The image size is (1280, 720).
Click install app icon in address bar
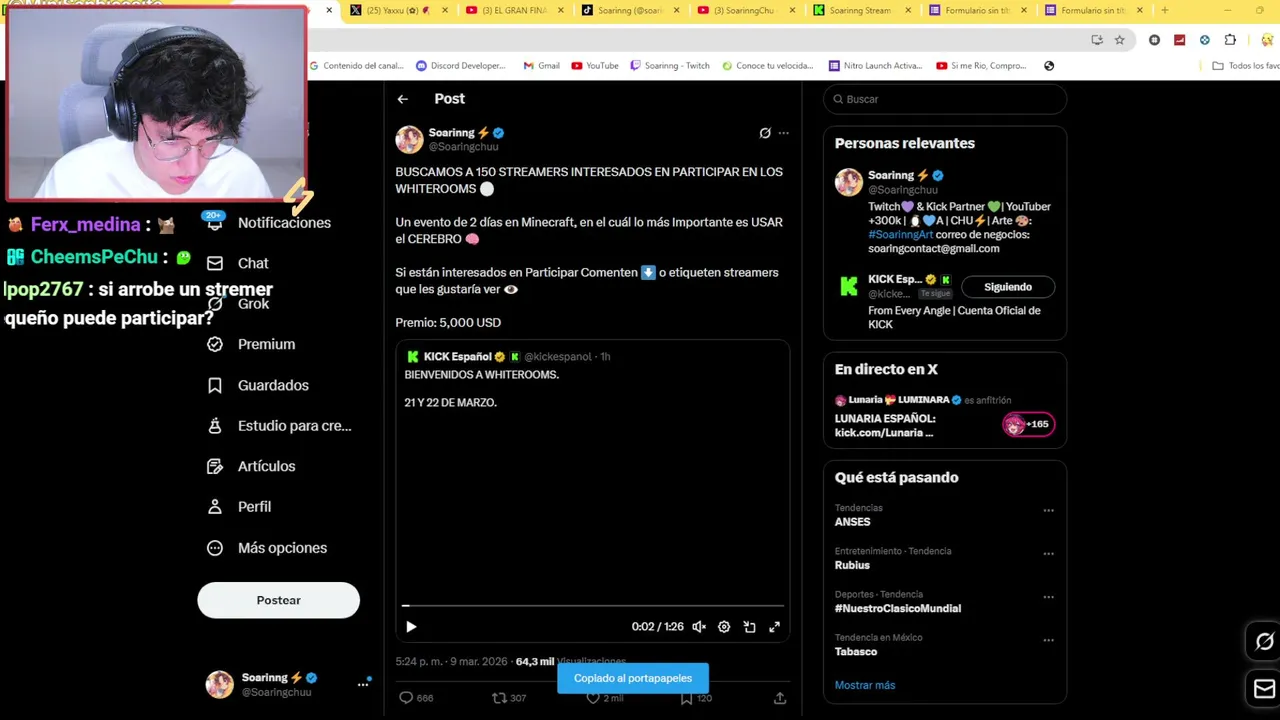pyautogui.click(x=1097, y=40)
